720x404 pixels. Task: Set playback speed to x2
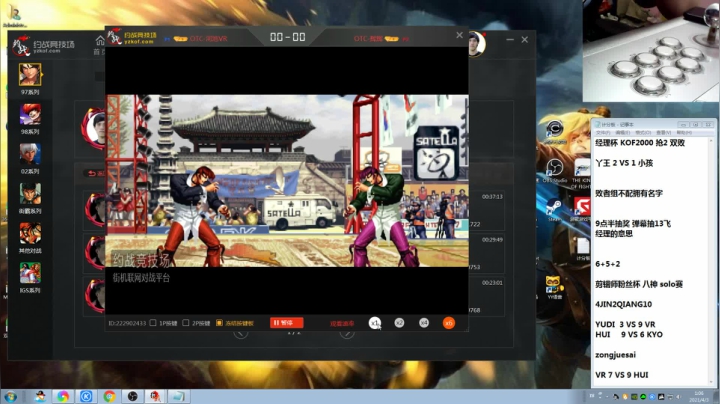coord(399,323)
